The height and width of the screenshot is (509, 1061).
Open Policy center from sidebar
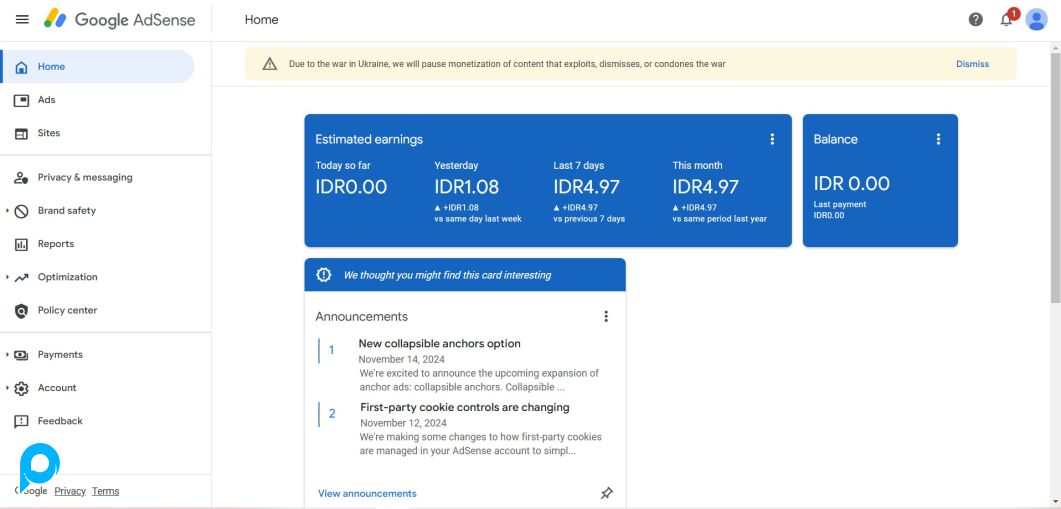[x=67, y=310]
